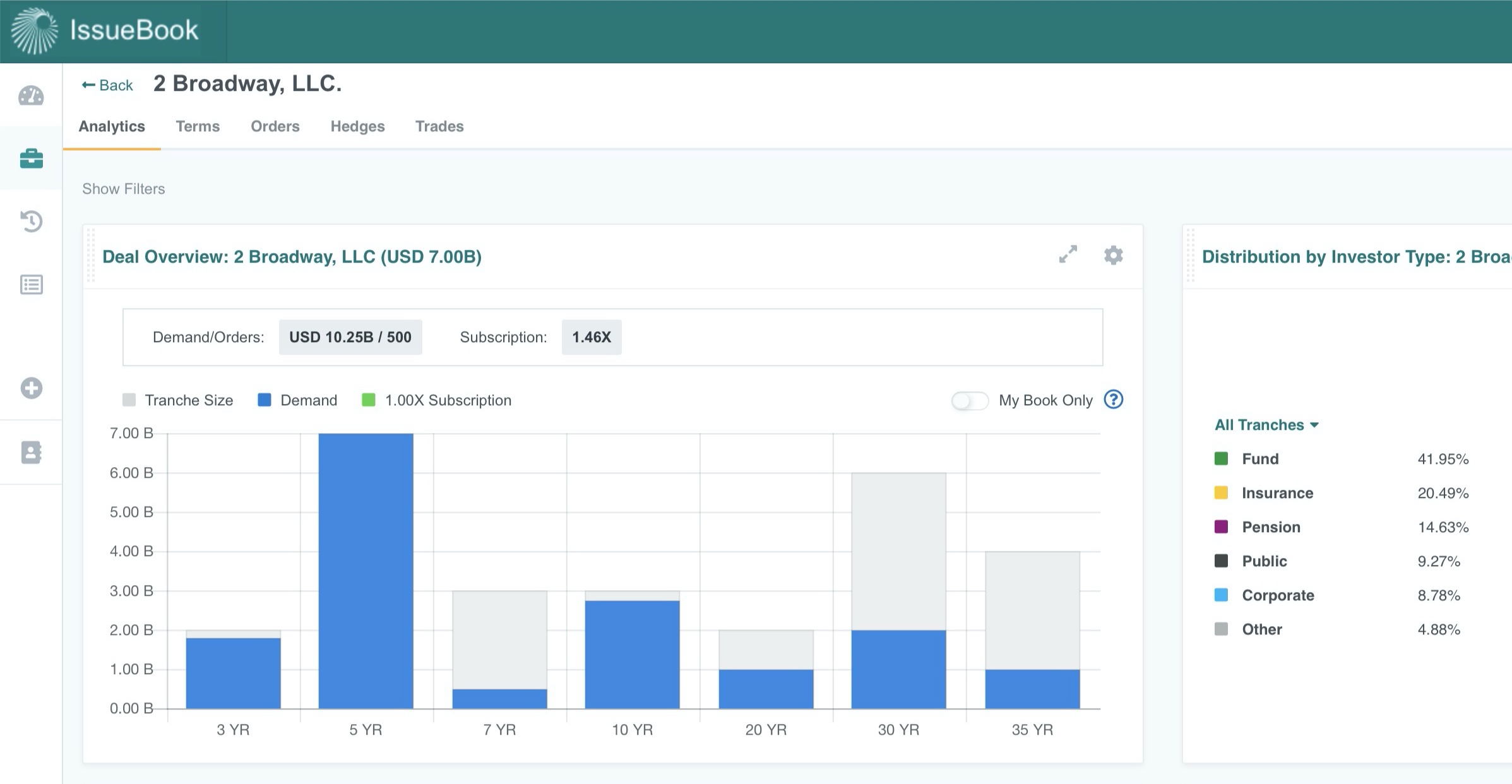The image size is (1512, 784).
Task: Click the plus circle add icon
Action: [x=31, y=388]
